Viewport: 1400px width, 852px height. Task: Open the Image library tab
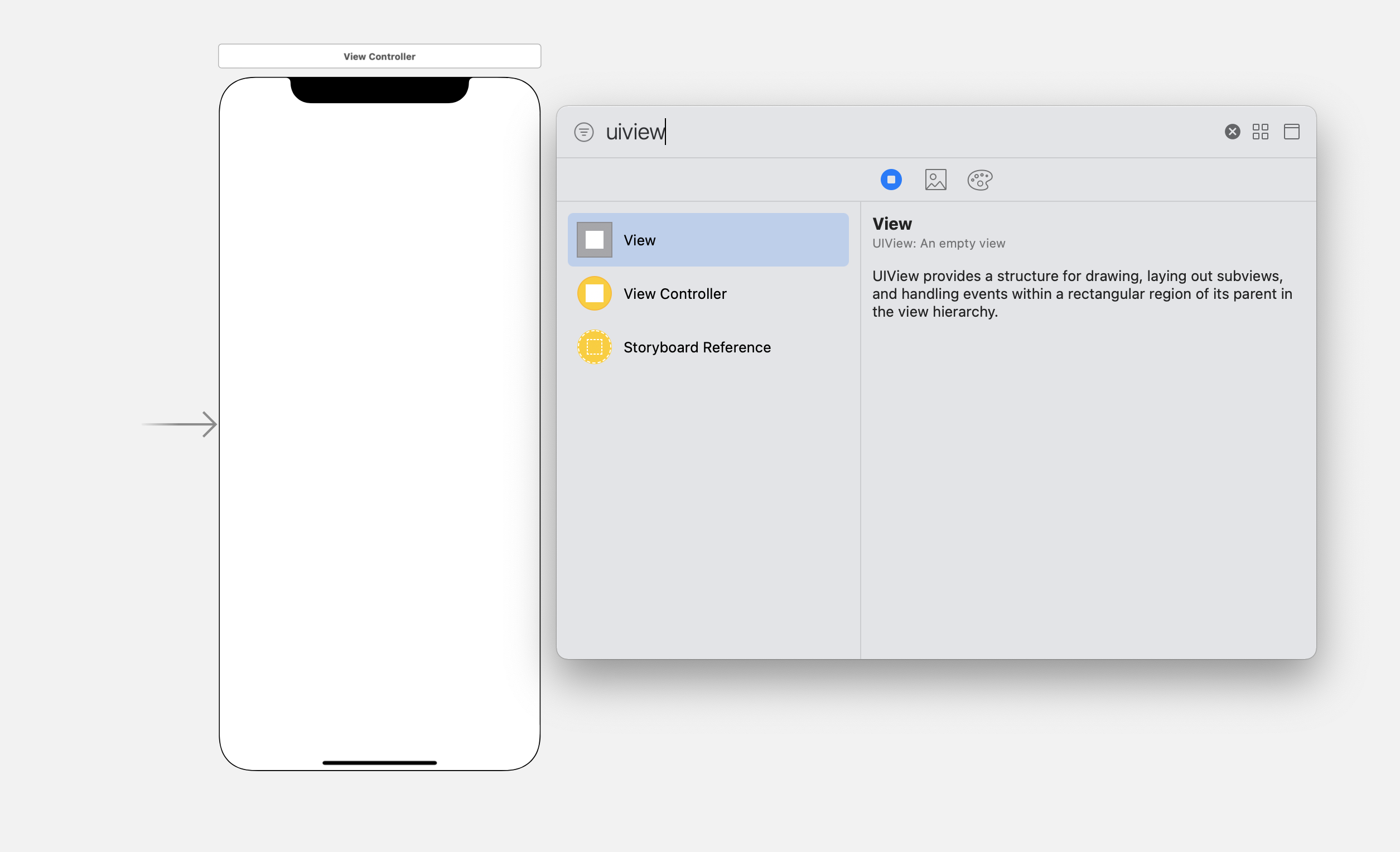click(x=935, y=180)
